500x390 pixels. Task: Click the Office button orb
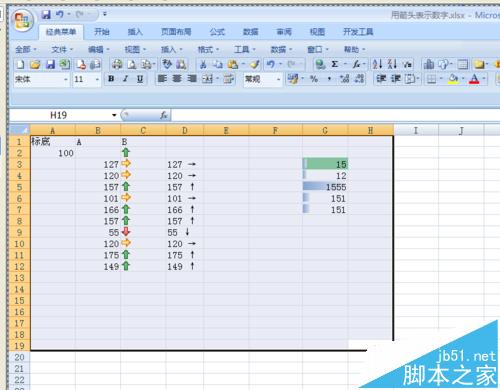point(22,21)
